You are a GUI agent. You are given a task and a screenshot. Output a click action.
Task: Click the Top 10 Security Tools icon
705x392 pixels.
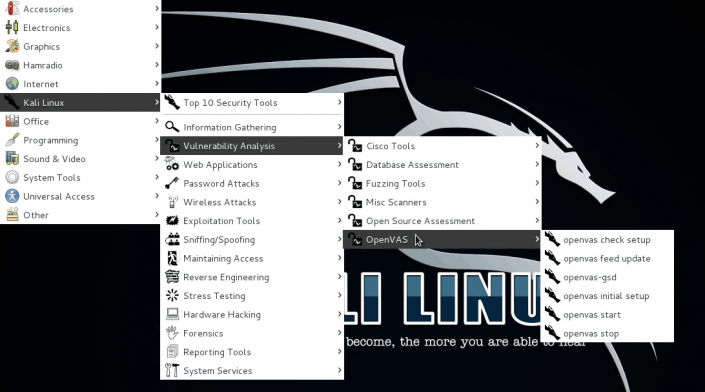[x=172, y=102]
